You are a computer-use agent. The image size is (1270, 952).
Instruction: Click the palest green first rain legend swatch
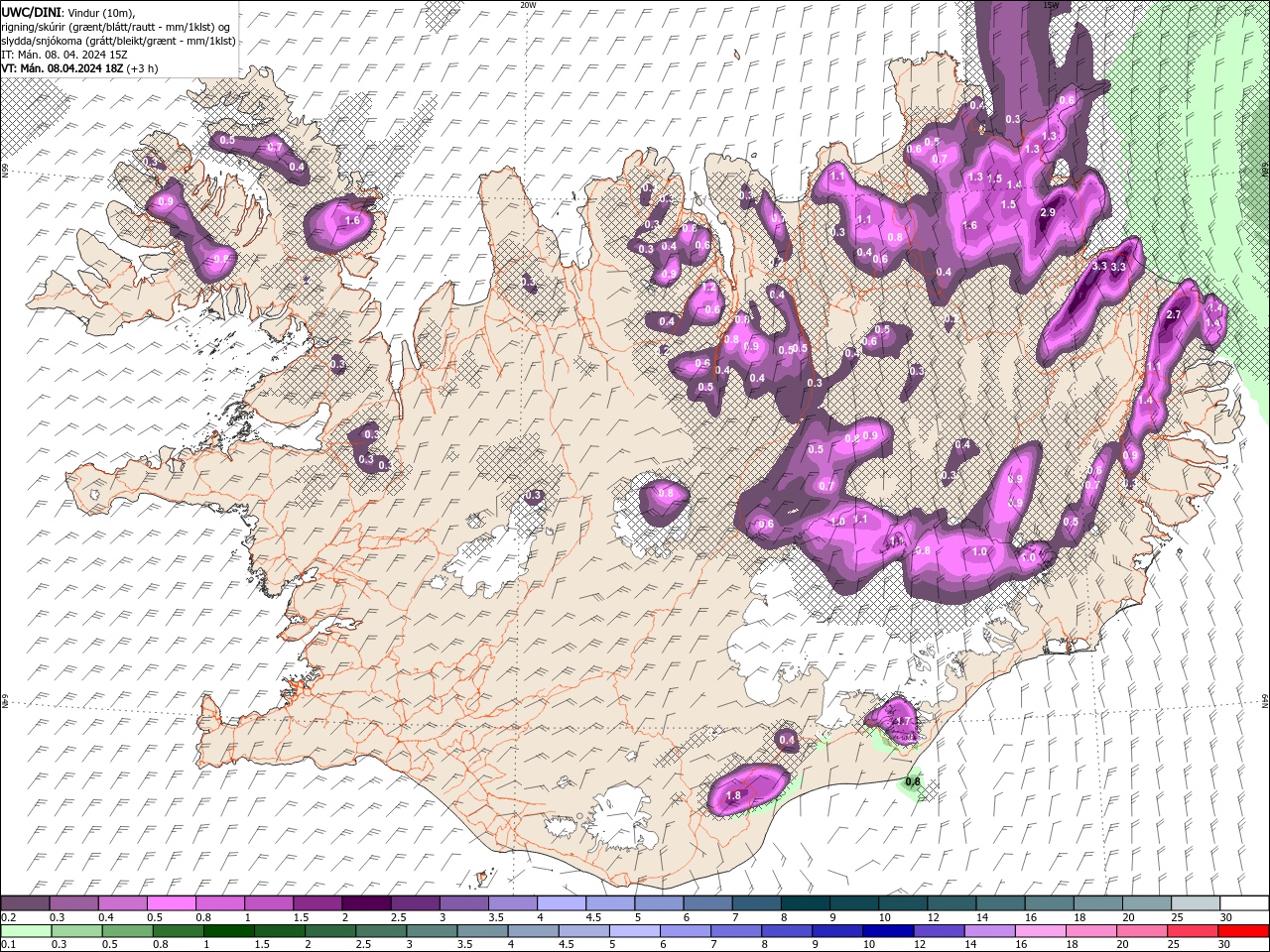25,931
